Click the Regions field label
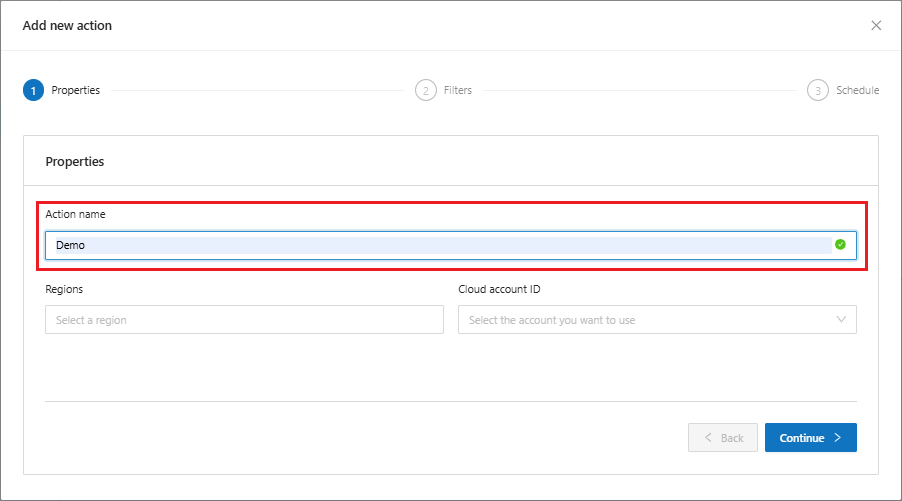Image resolution: width=902 pixels, height=501 pixels. pos(64,289)
